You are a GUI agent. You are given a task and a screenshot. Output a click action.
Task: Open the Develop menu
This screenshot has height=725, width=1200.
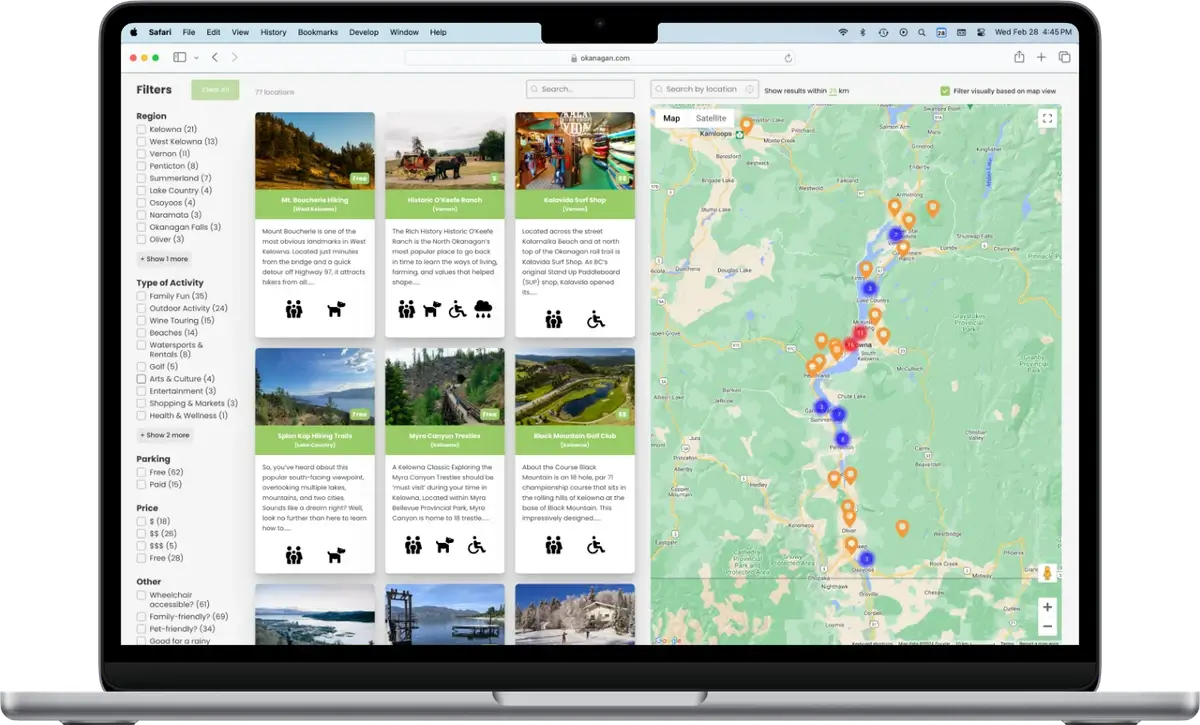(x=364, y=32)
